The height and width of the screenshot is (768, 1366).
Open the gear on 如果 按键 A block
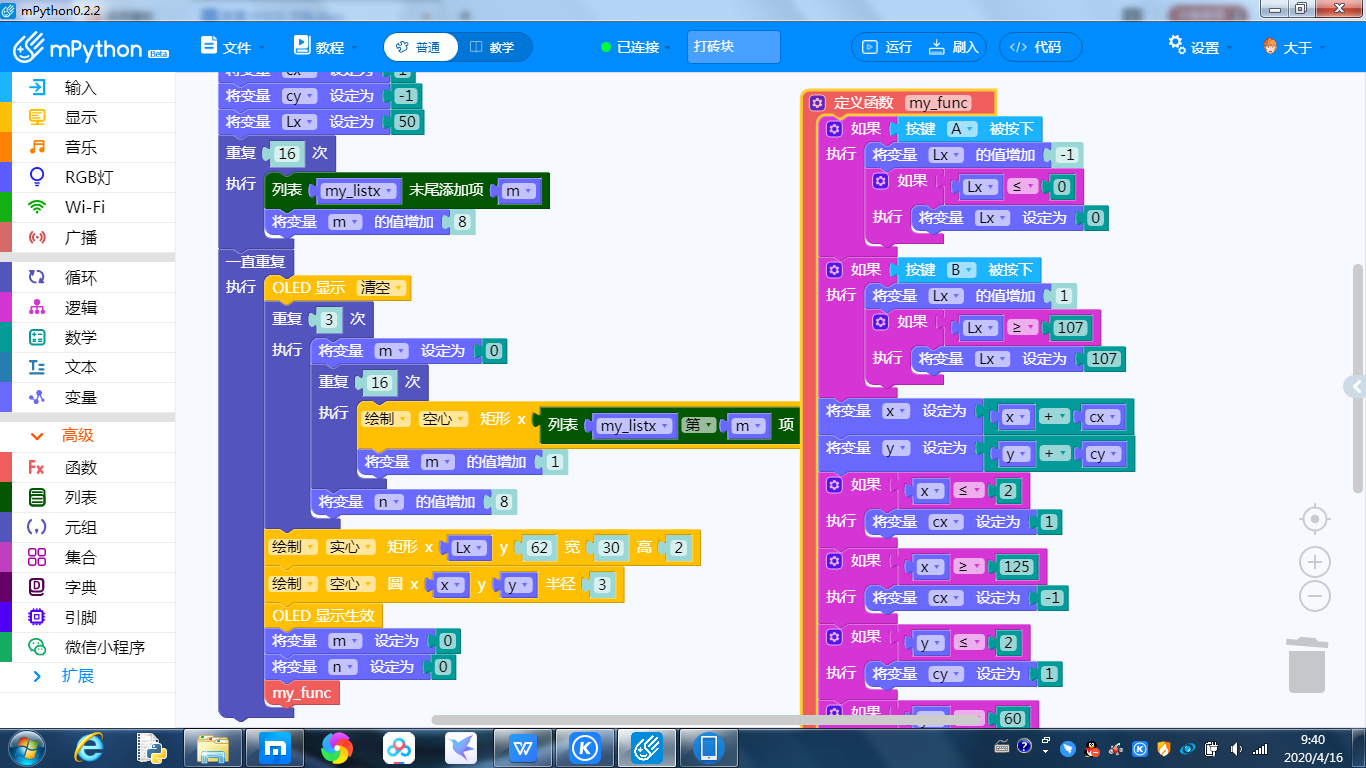(x=834, y=129)
